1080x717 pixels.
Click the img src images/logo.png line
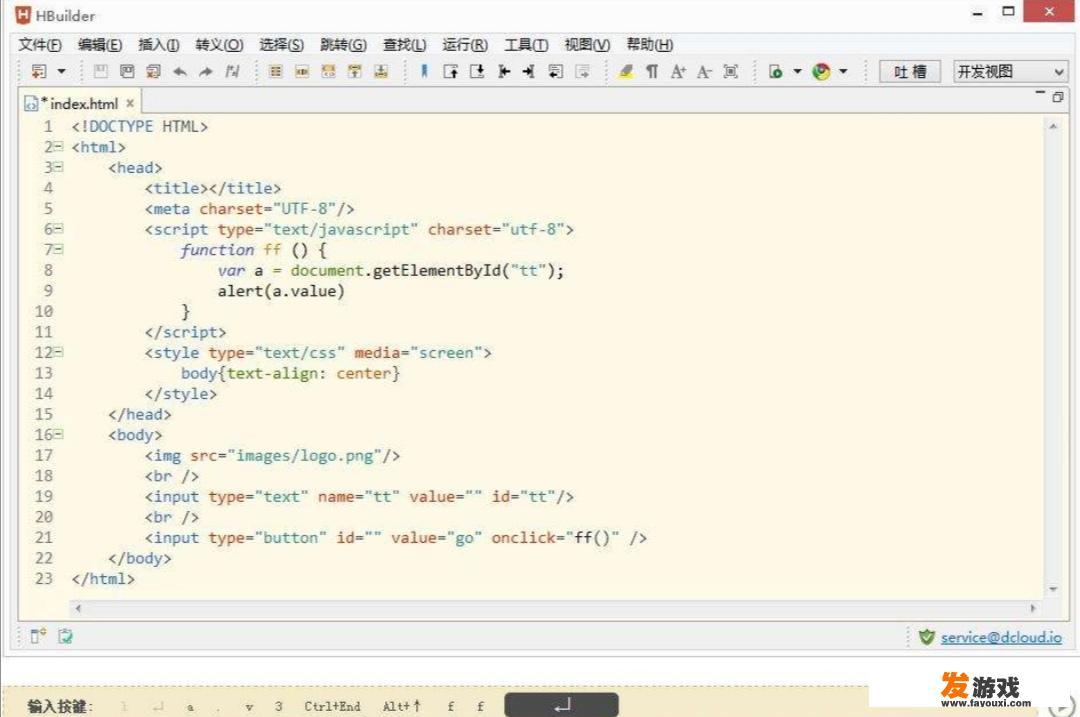pos(272,455)
